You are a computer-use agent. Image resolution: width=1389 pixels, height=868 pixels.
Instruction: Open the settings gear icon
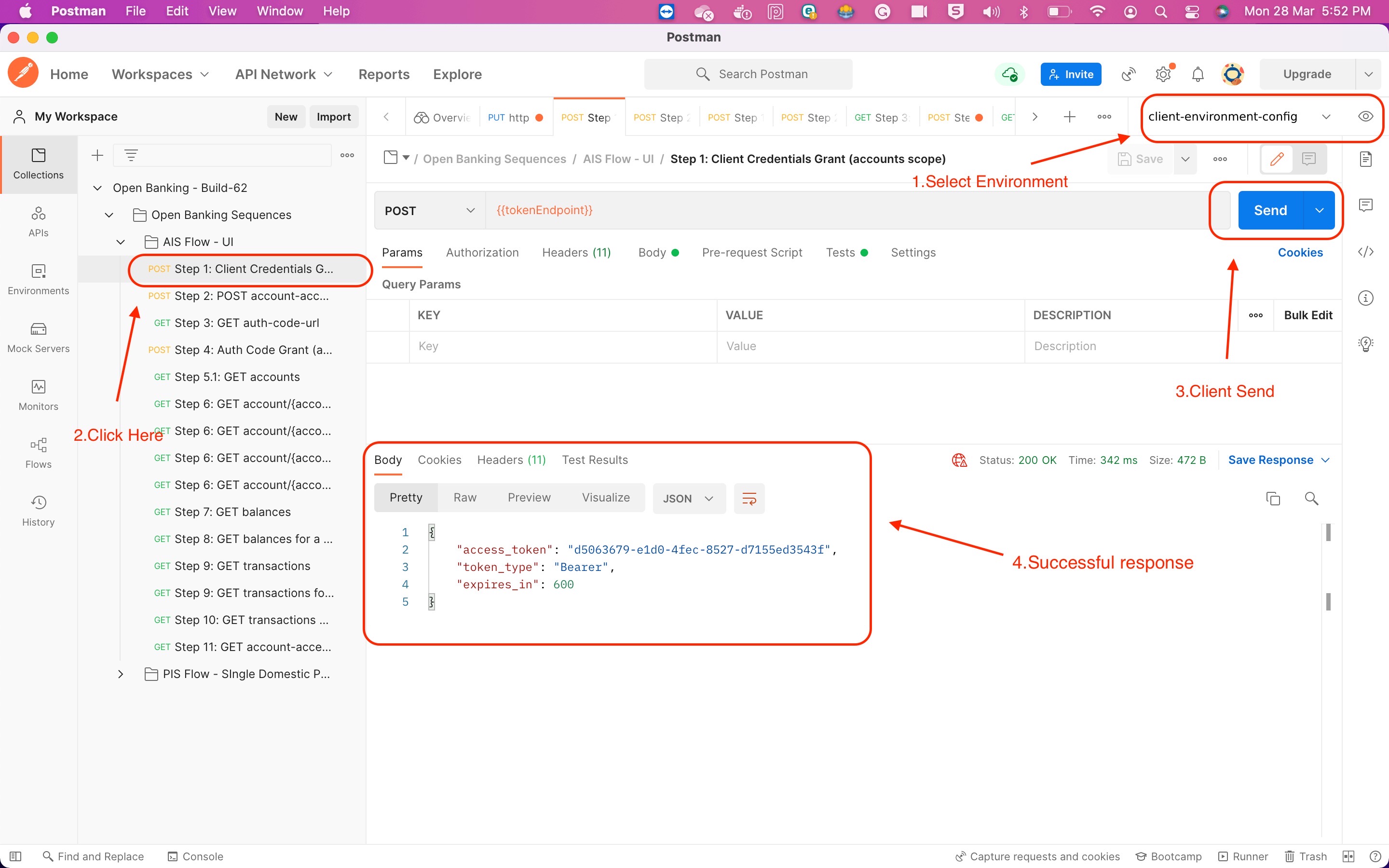click(1163, 74)
